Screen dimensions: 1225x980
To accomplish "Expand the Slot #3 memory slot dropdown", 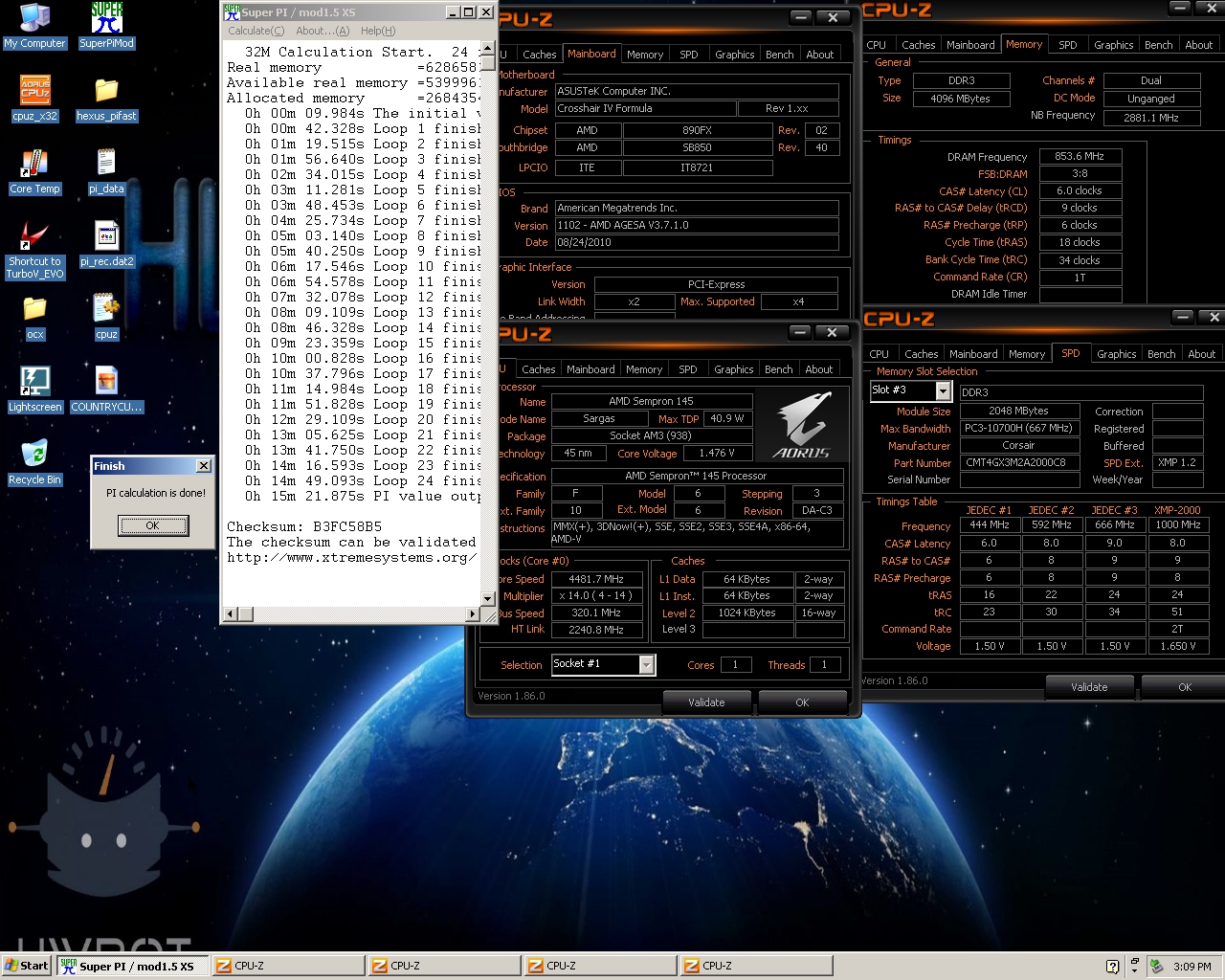I will tap(943, 390).
